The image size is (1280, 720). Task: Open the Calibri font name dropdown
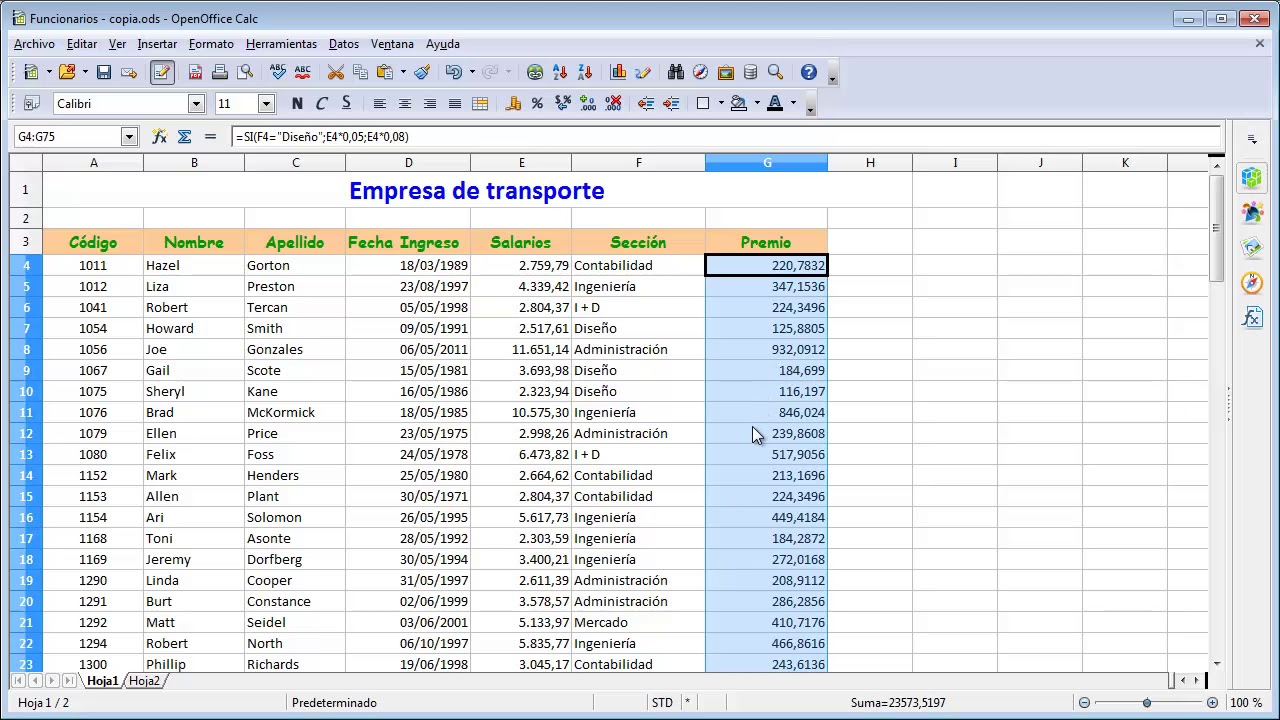196,103
